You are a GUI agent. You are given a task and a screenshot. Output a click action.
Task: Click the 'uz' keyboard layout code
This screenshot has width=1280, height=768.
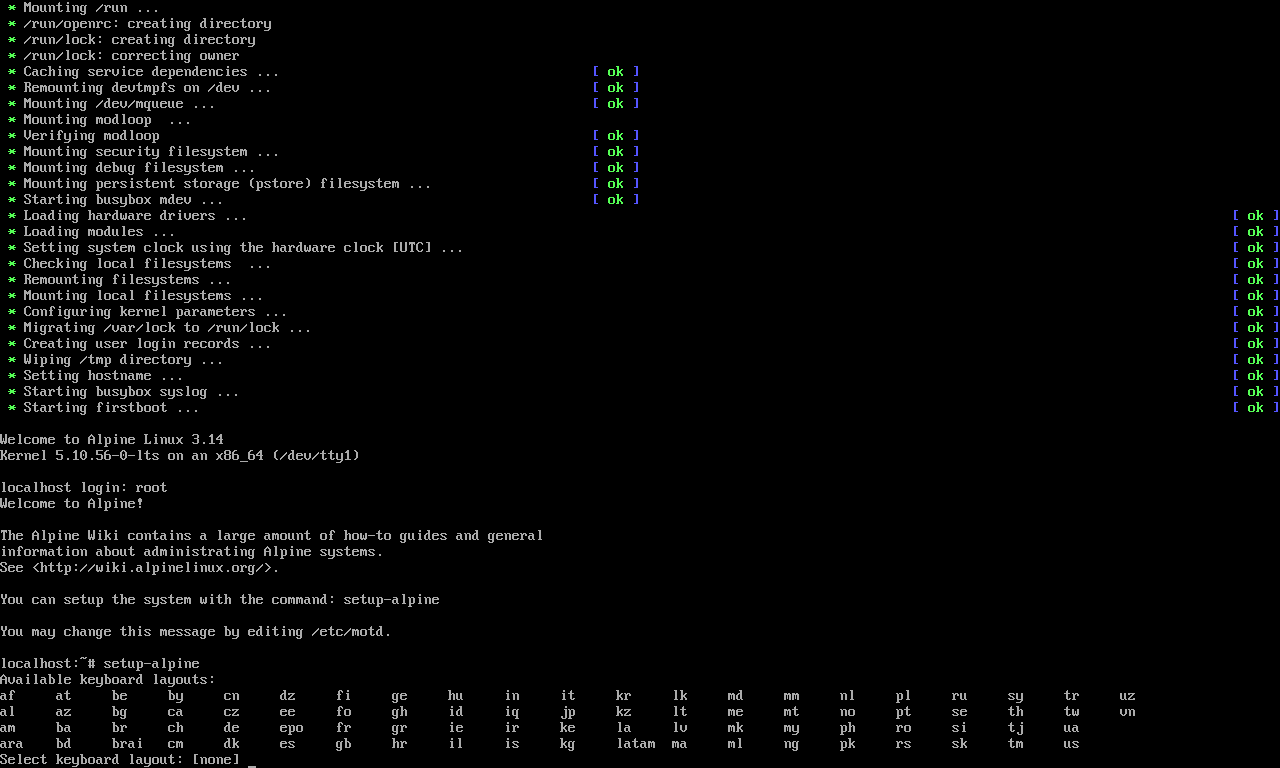[x=1128, y=696]
